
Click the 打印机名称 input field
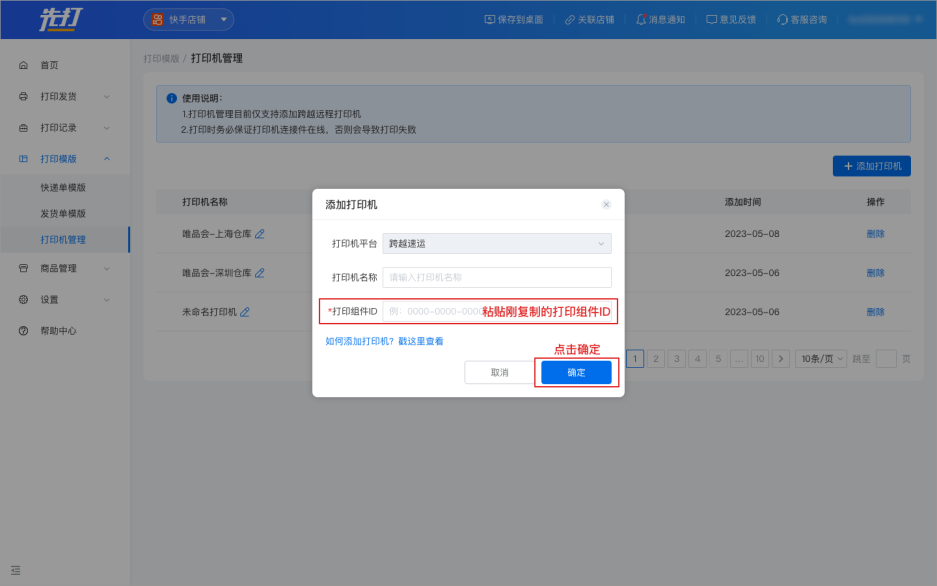coord(497,277)
